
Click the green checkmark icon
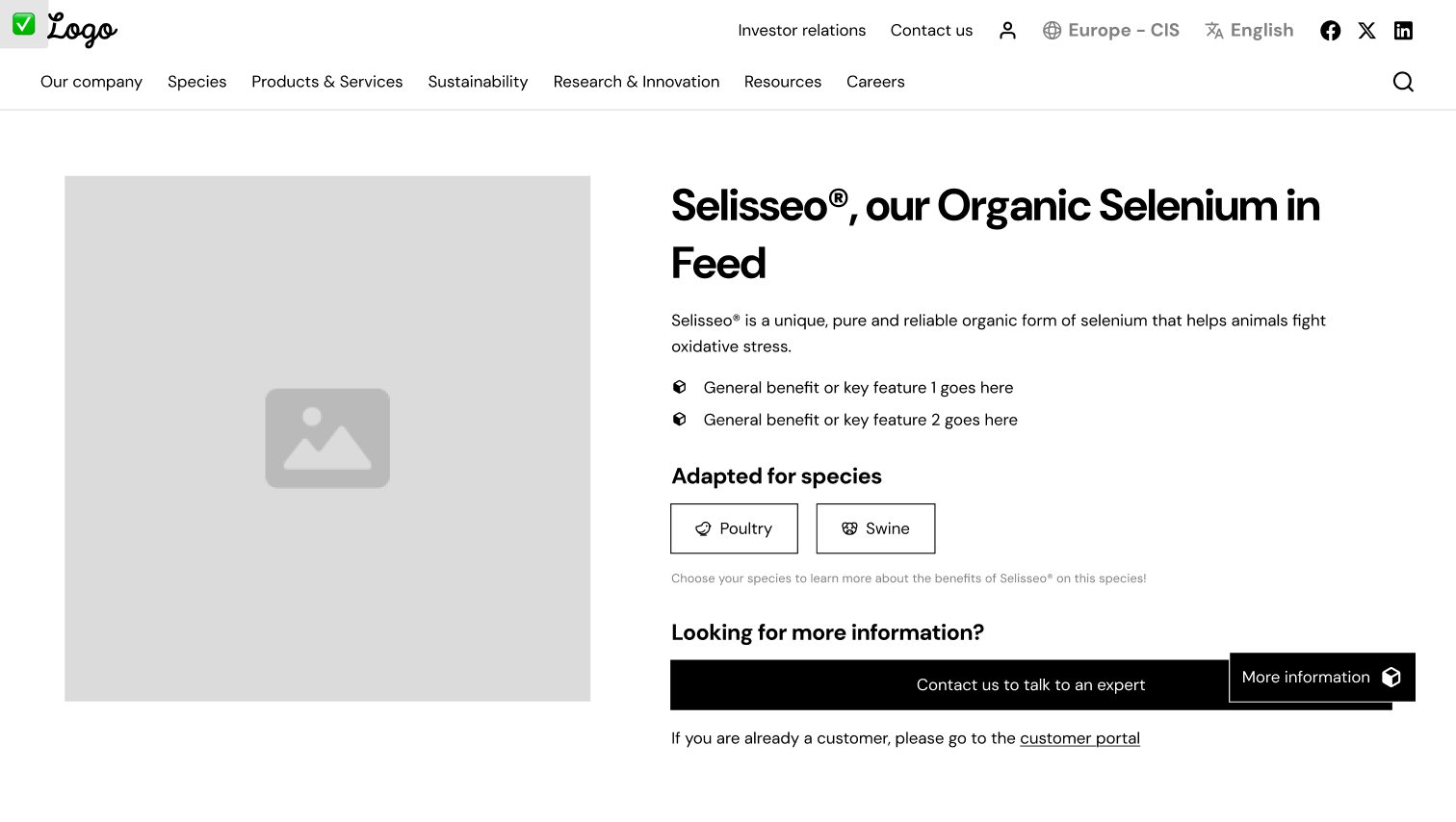point(23,24)
